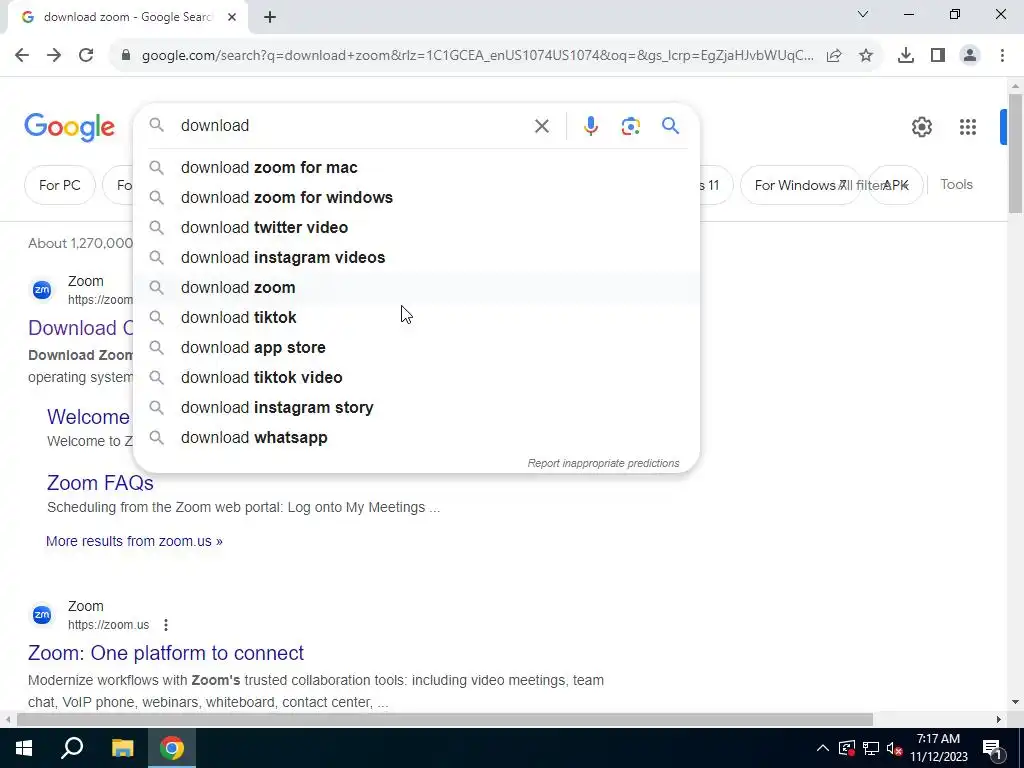Choose suggestion download tiktok video
This screenshot has width=1024, height=768.
tap(416, 378)
